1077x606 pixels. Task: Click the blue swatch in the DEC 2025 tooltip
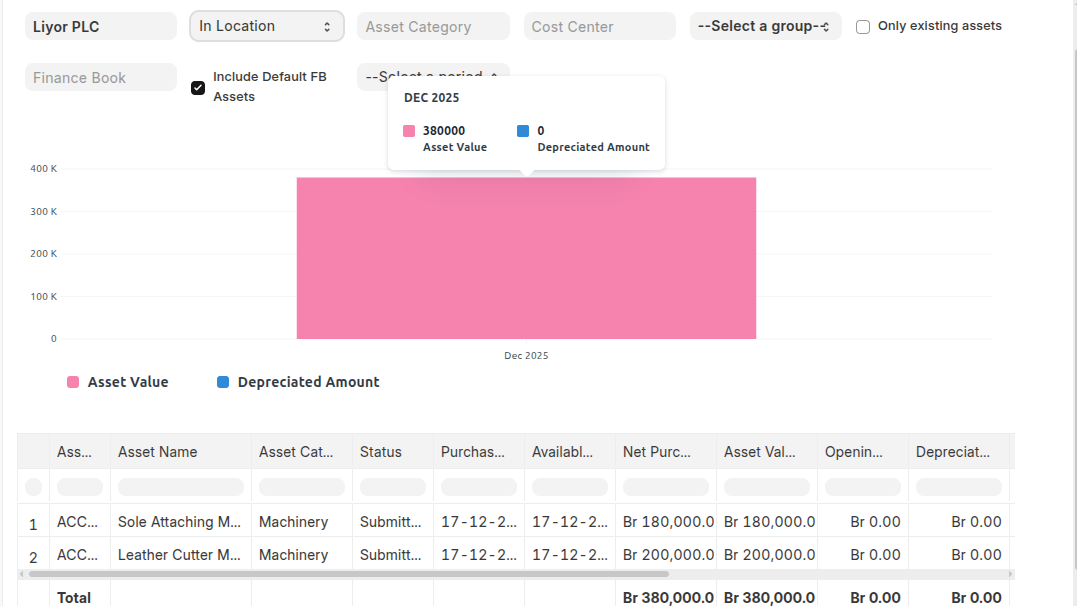click(521, 130)
